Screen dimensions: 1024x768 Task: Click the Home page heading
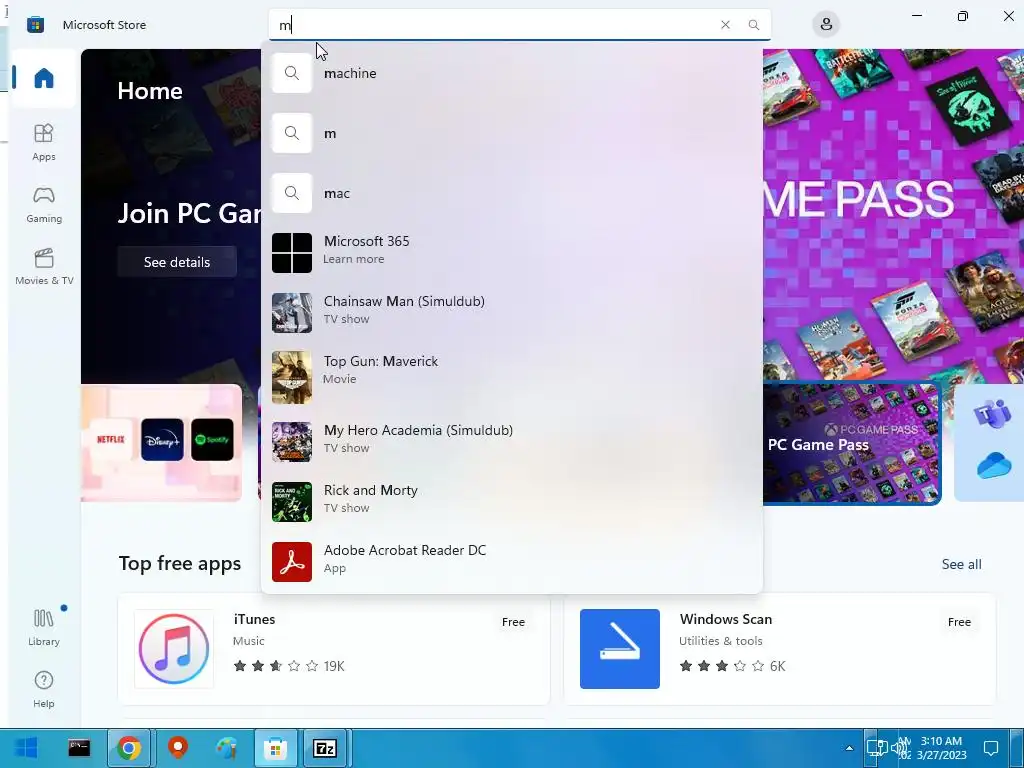coord(150,91)
